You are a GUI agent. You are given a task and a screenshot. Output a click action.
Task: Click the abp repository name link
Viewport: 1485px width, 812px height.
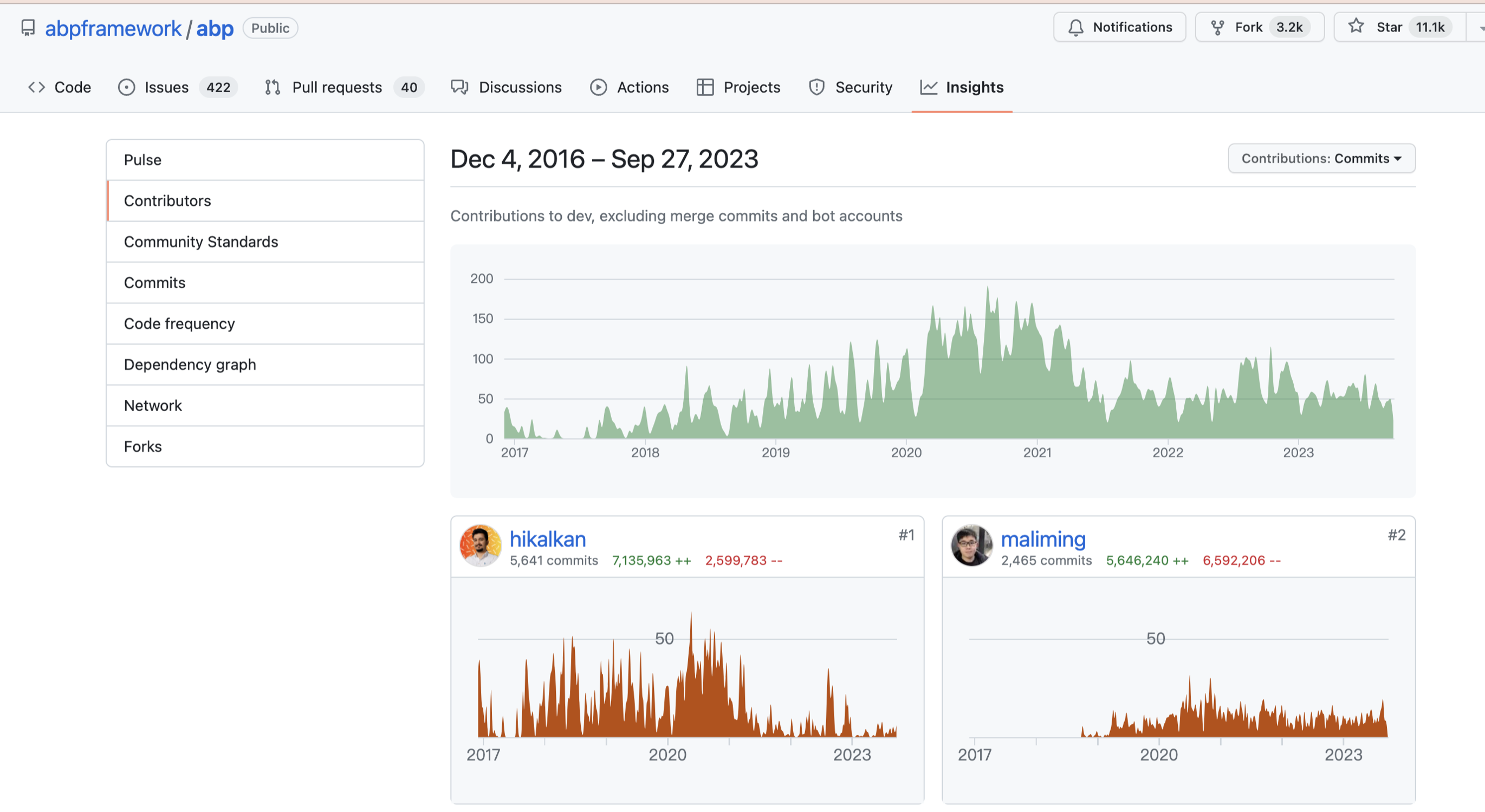coord(215,28)
